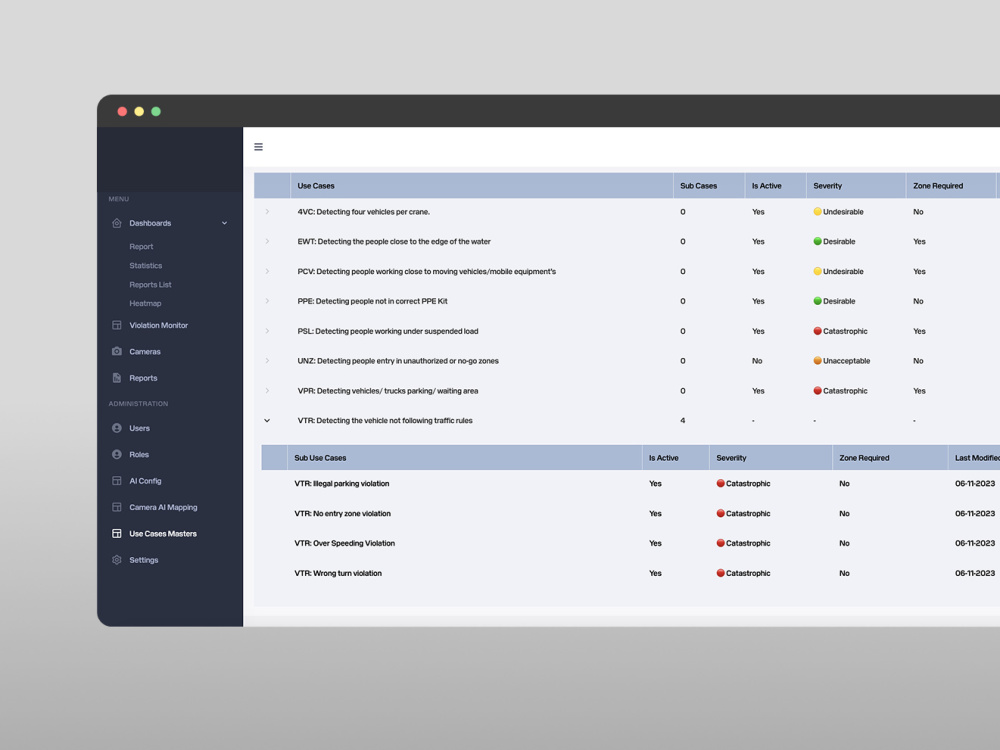
Task: Click yellow severity dot for 4VC row
Action: tap(817, 212)
